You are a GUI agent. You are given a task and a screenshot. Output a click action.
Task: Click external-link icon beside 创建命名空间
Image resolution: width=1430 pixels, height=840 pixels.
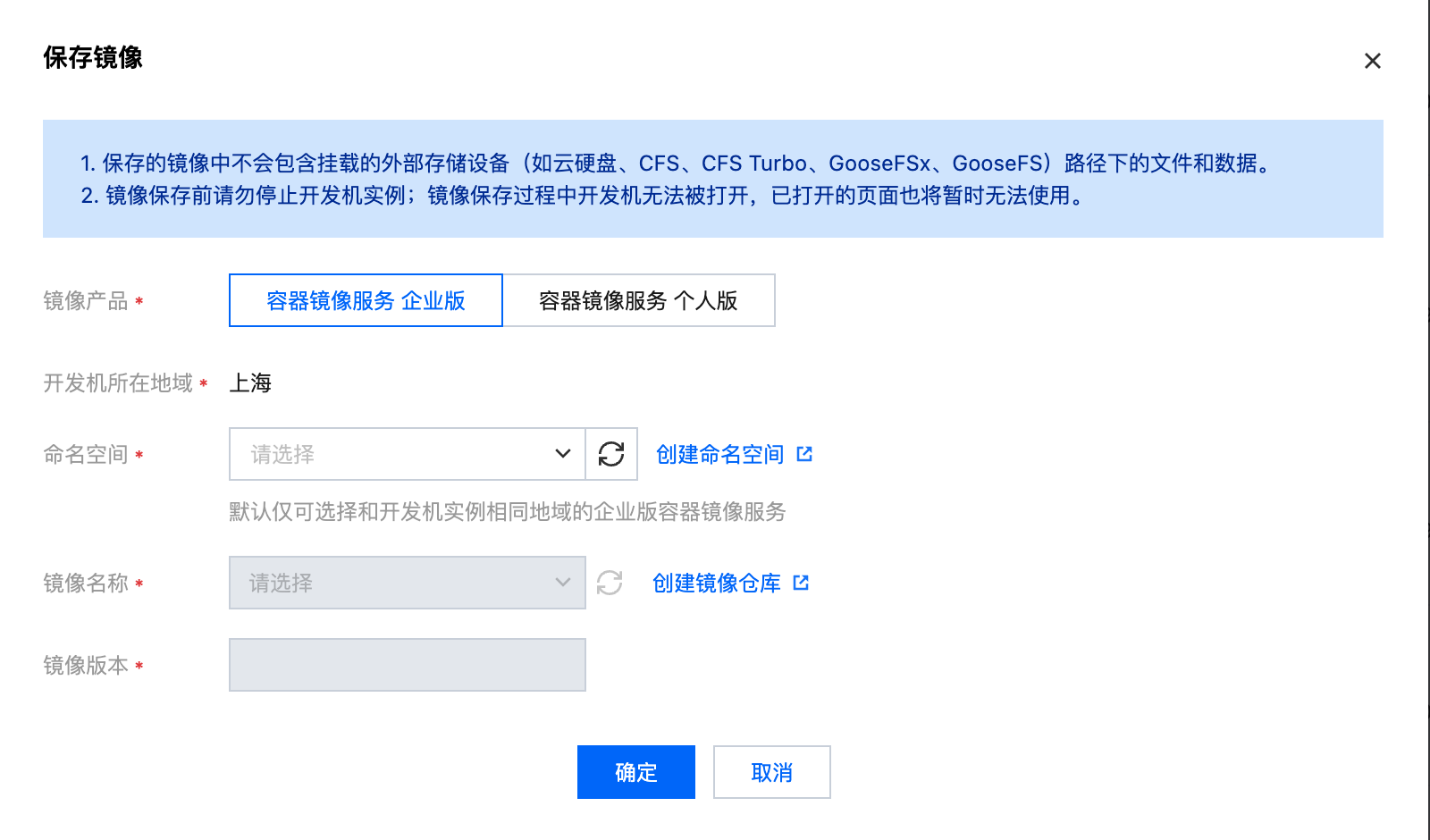[x=804, y=454]
